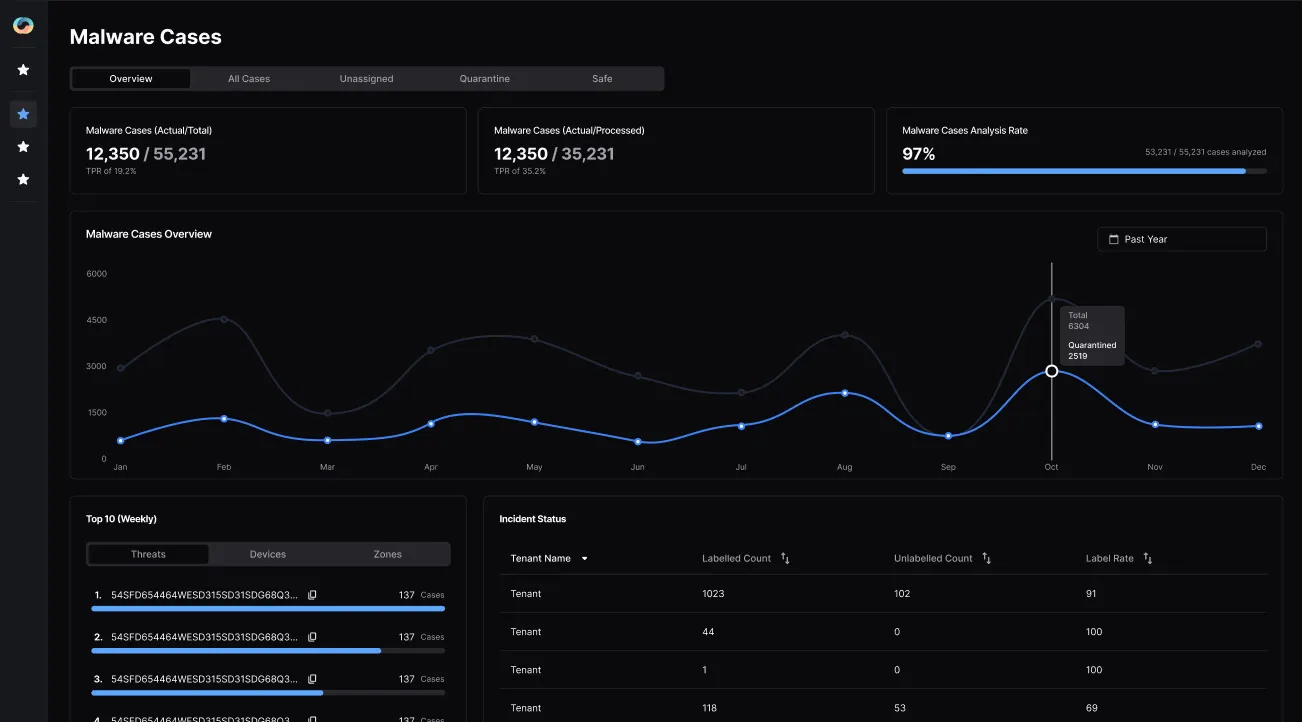Click the progress bar of threat 1
The width and height of the screenshot is (1302, 722).
point(268,608)
